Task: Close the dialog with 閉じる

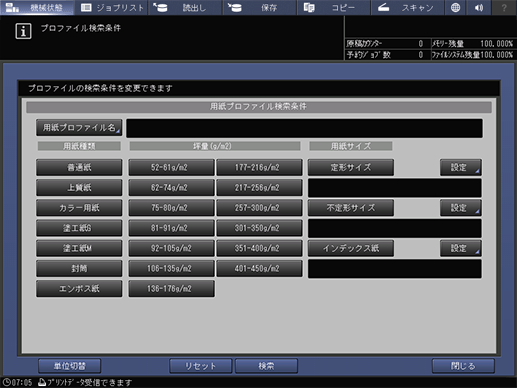Action: 463,366
